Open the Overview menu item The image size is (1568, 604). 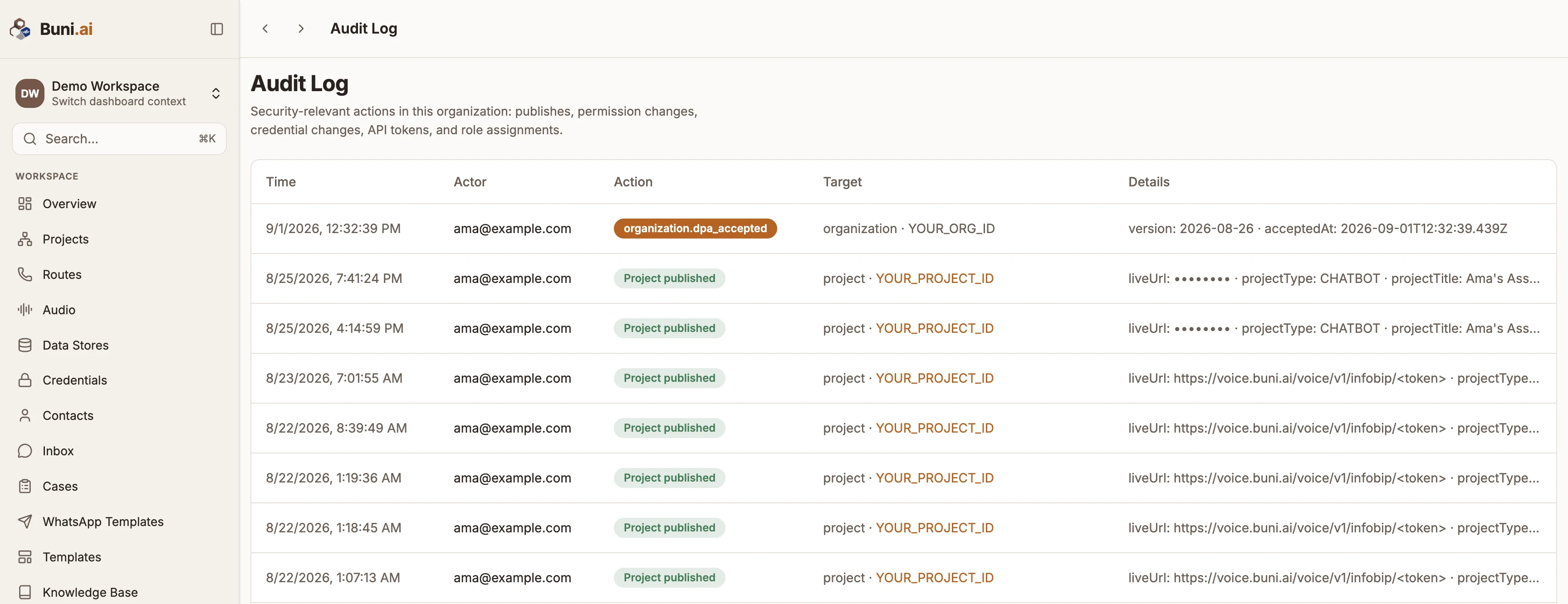tap(119, 204)
